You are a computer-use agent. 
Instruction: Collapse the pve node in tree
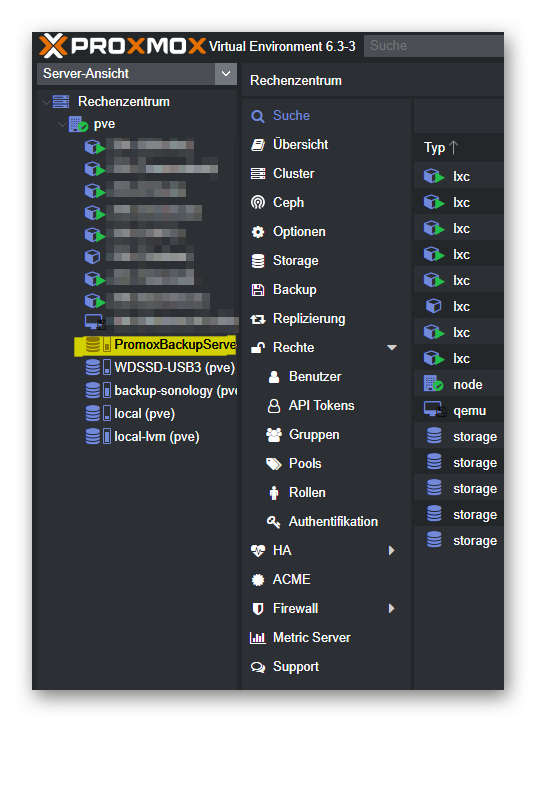coord(62,124)
